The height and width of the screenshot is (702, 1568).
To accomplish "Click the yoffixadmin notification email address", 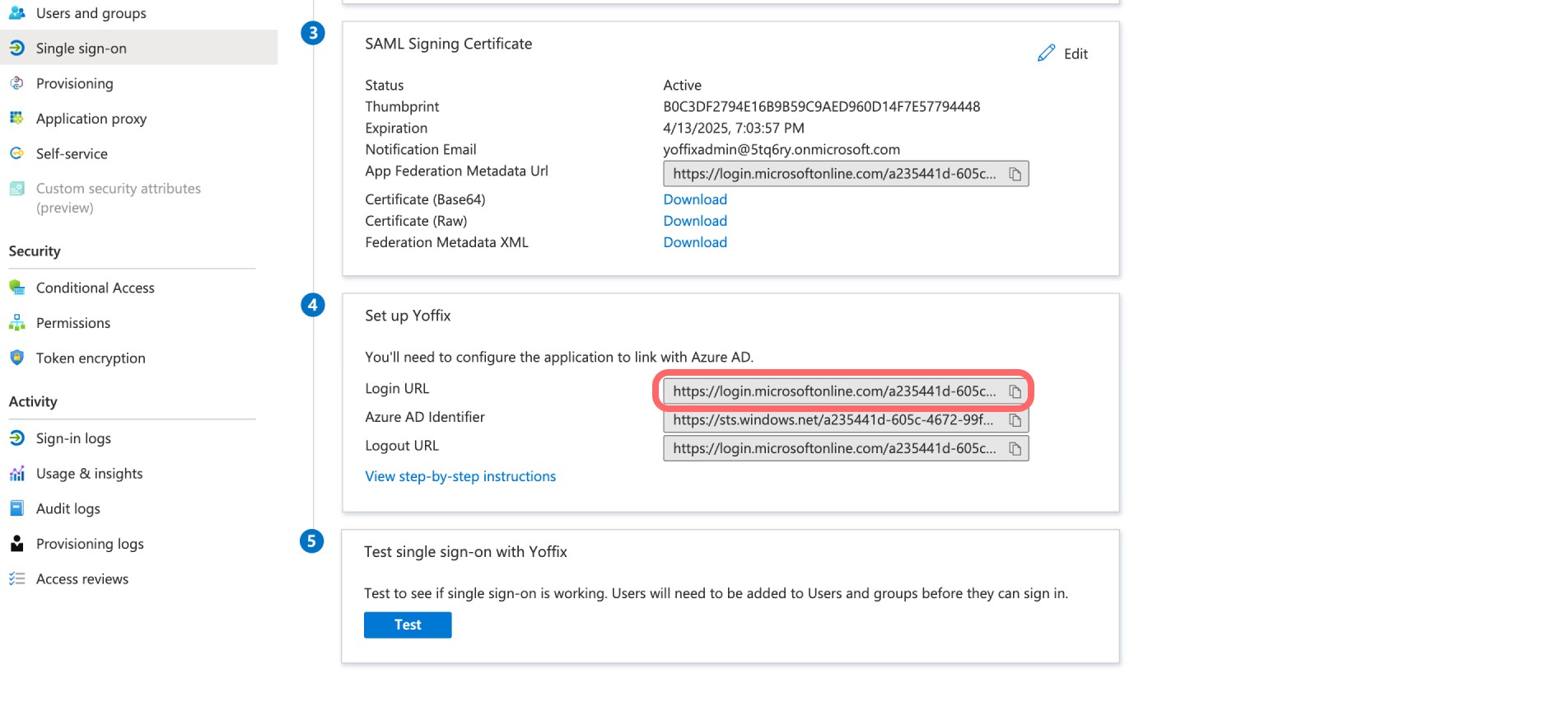I will (782, 149).
